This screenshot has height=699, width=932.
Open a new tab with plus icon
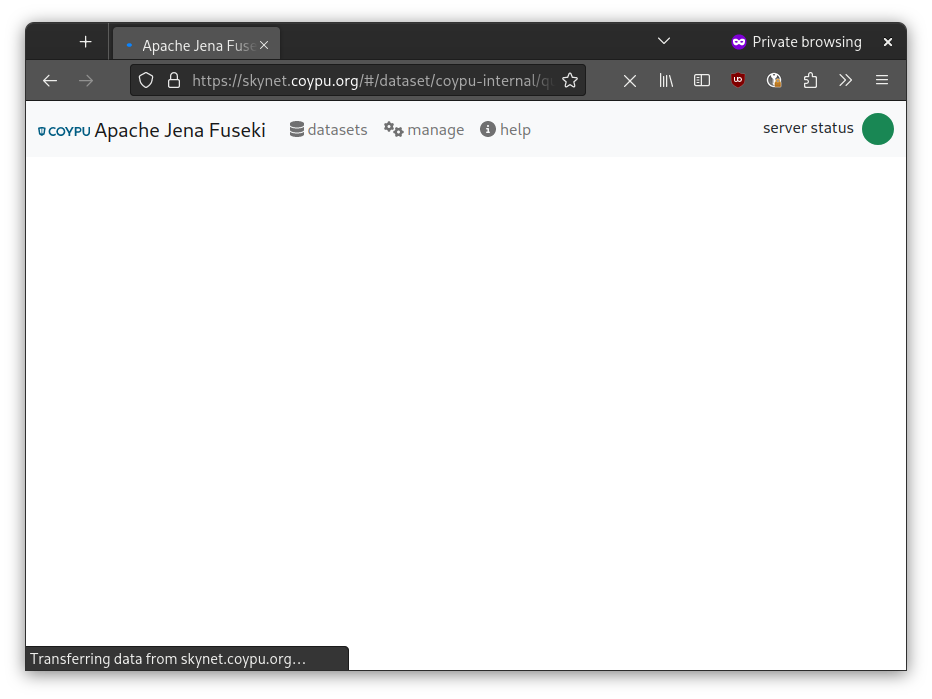coord(86,42)
